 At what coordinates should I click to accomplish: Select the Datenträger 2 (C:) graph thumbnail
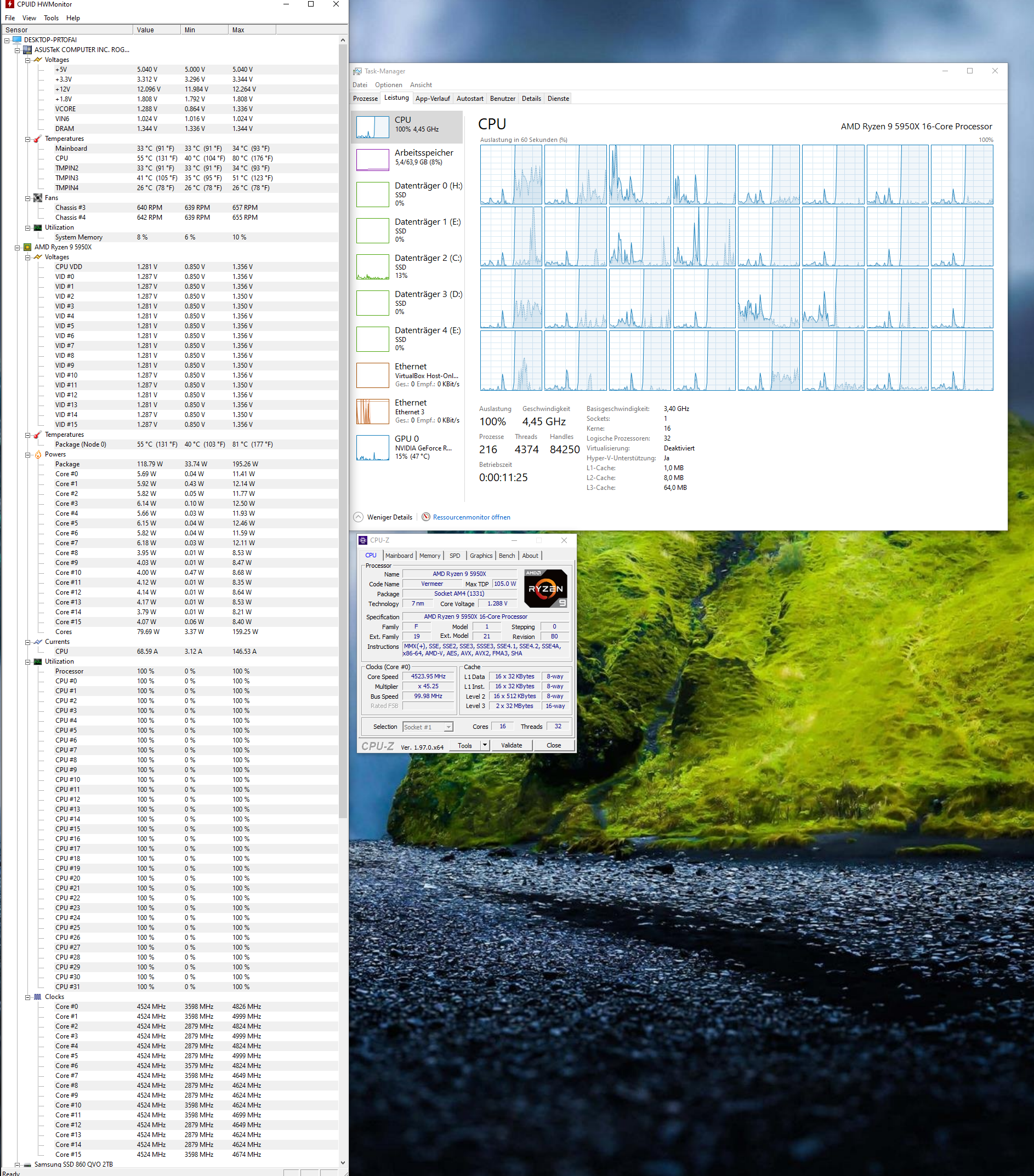tap(372, 267)
